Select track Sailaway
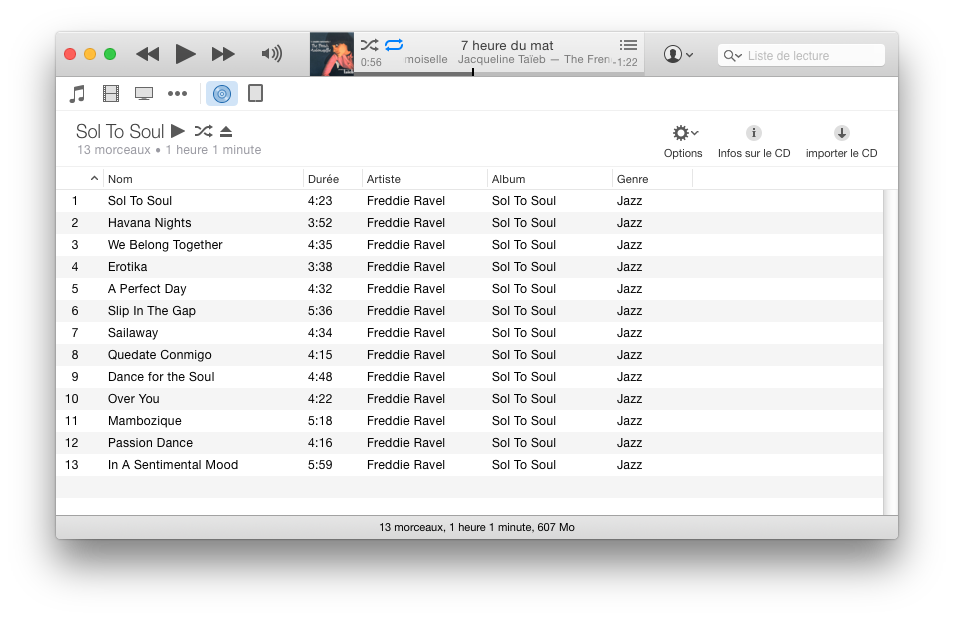This screenshot has width=954, height=619. [x=469, y=332]
